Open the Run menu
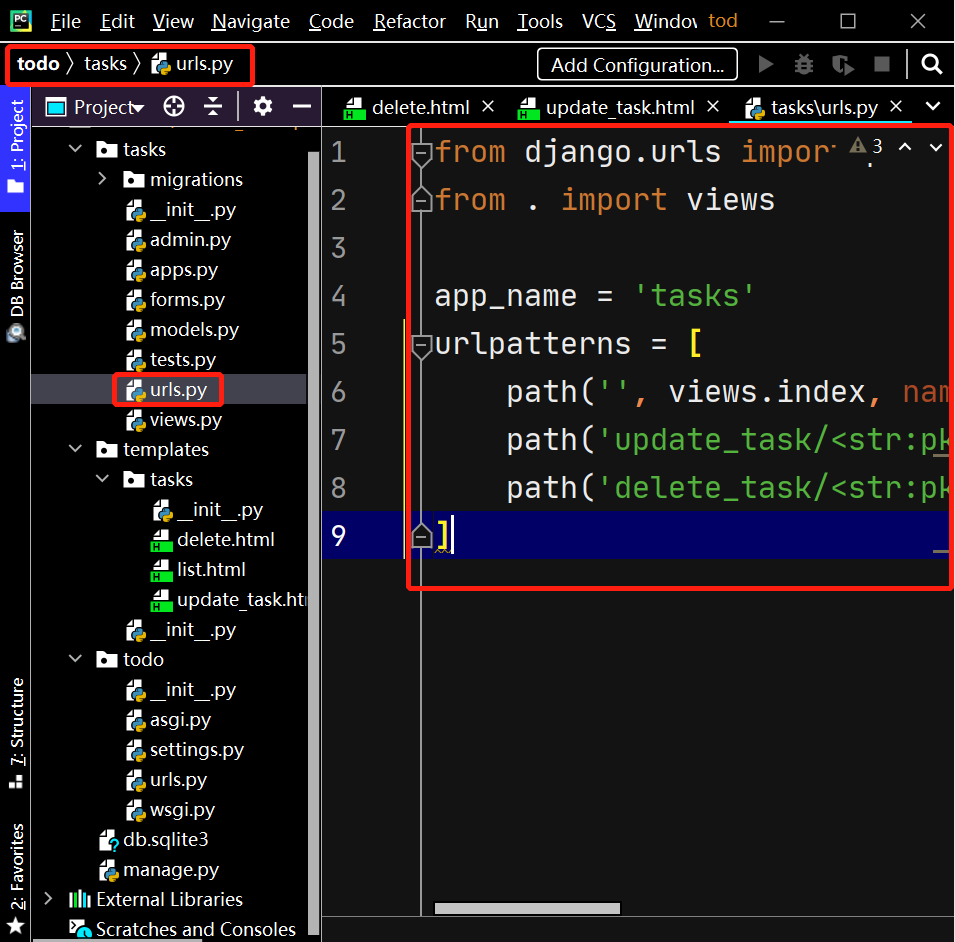The height and width of the screenshot is (942, 955). 481,21
